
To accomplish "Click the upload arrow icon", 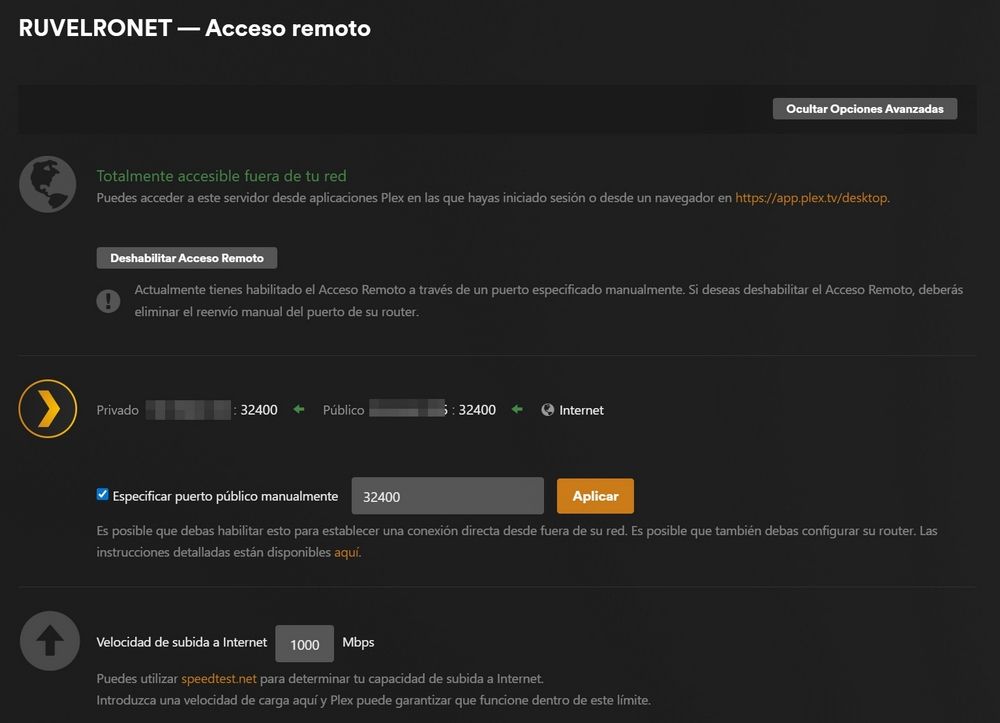I will pos(49,640).
